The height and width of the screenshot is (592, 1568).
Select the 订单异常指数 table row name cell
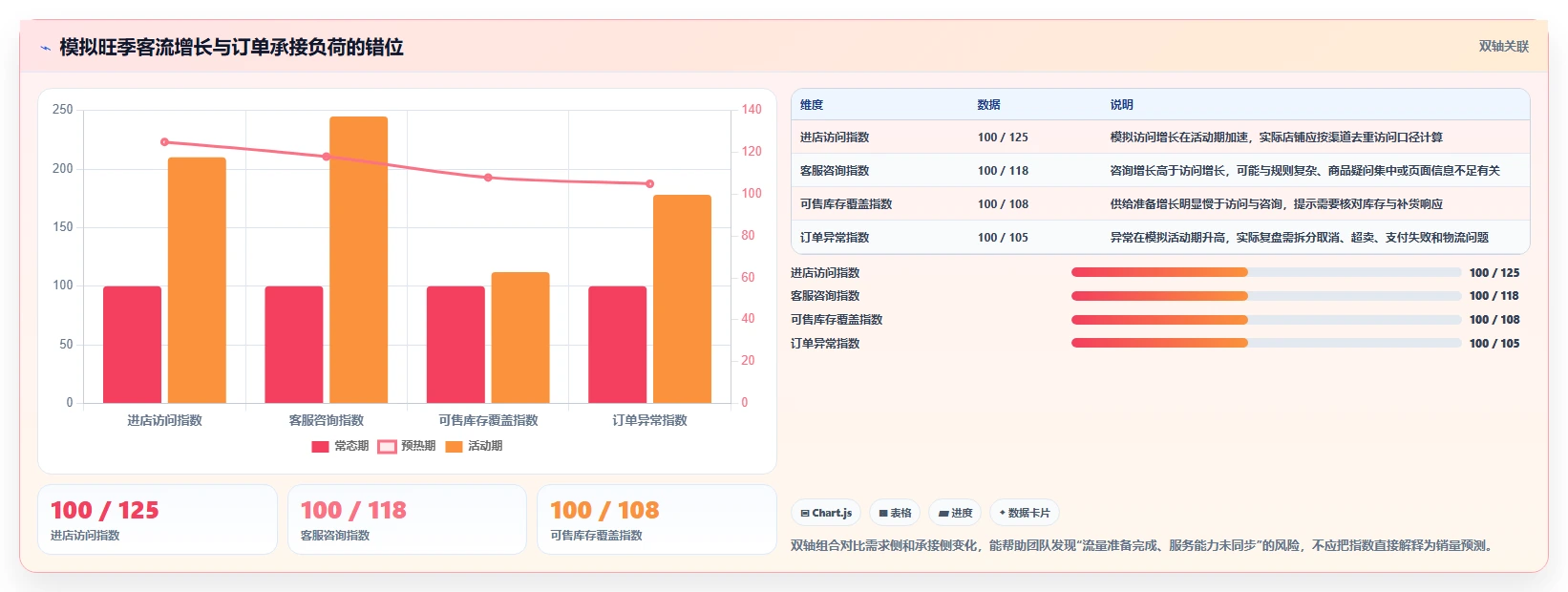(835, 238)
